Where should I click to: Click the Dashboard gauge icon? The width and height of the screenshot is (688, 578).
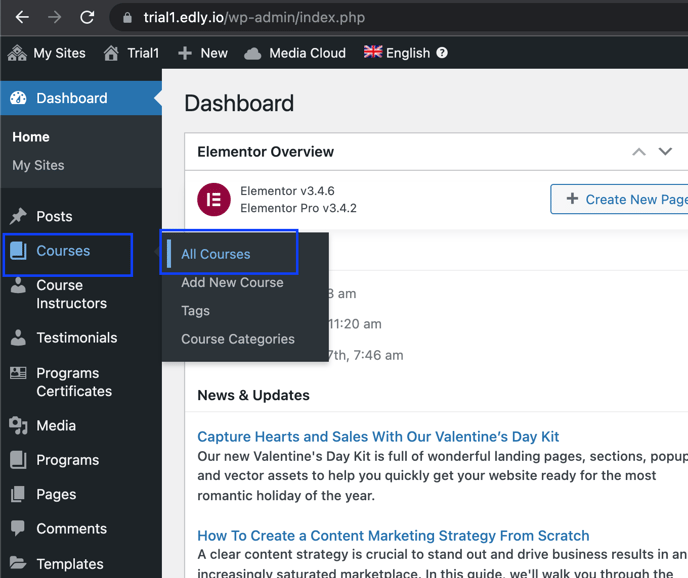18,98
